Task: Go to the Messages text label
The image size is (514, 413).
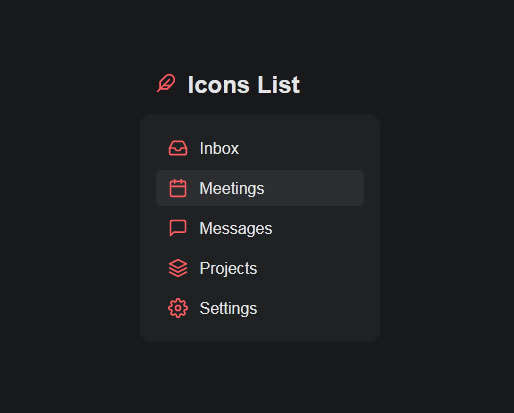Action: [236, 229]
